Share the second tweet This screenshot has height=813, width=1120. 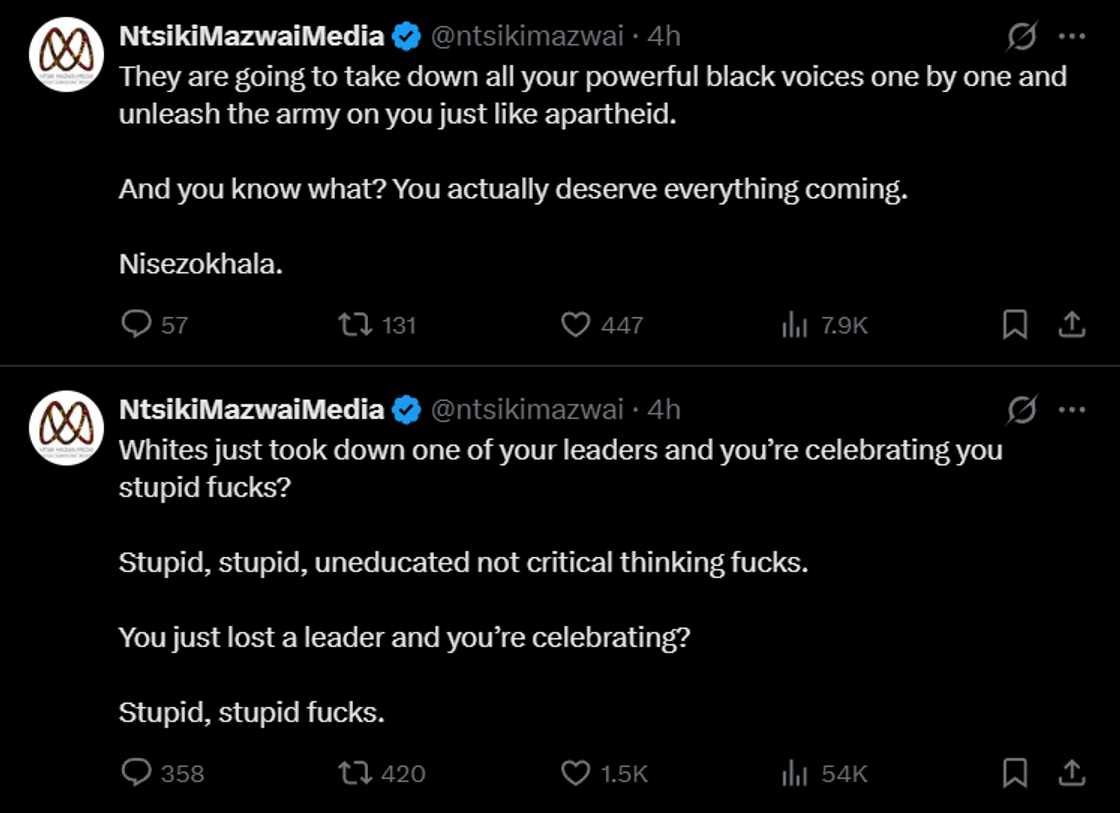click(1072, 772)
